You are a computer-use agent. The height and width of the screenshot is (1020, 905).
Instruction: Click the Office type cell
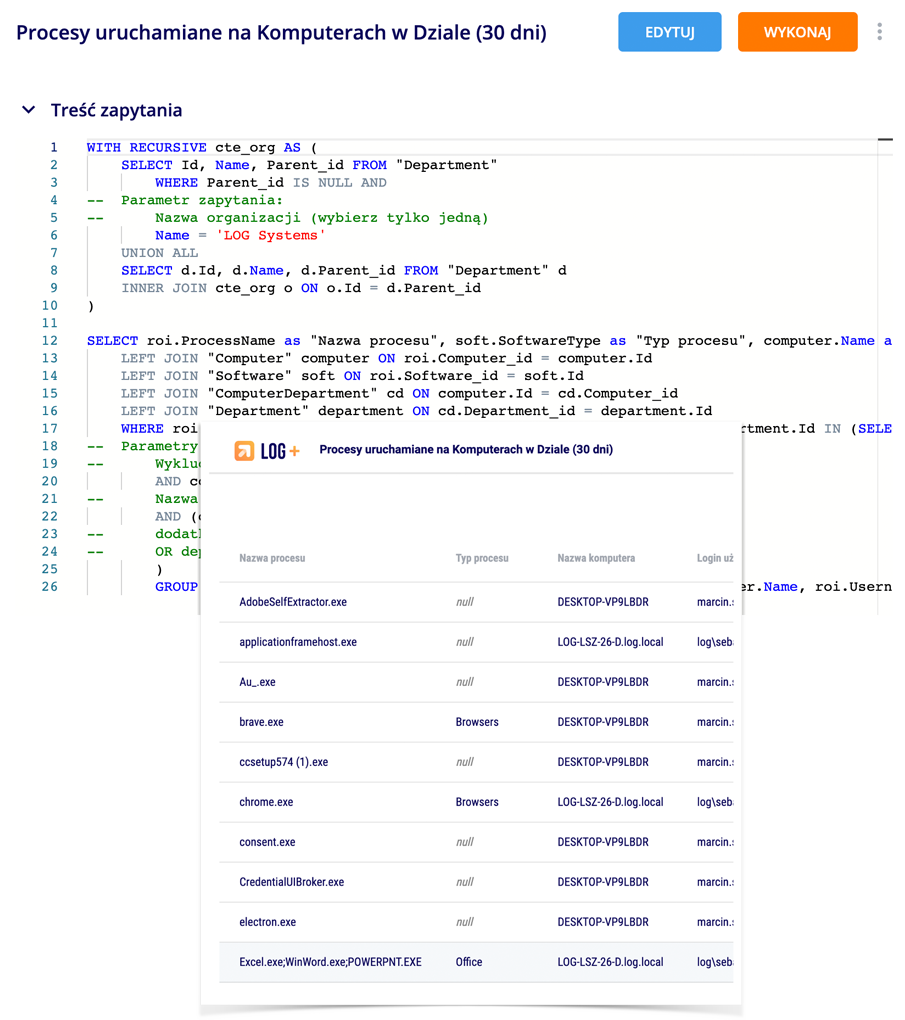tap(468, 962)
